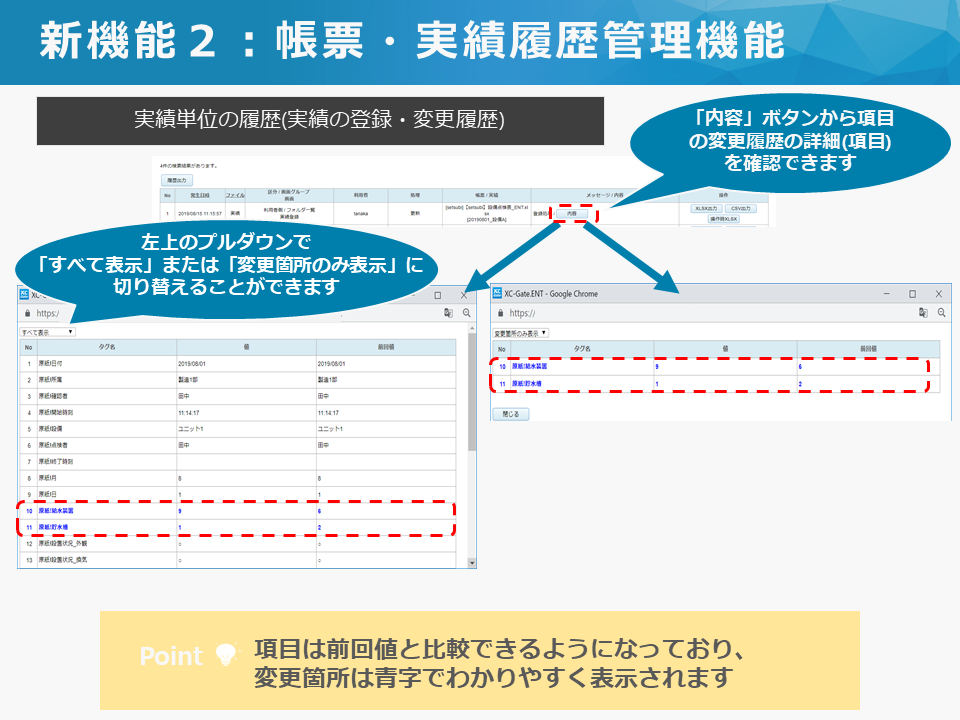
Task: Click blue row 11 原紙!貯水槽 in left window
Action: [x=237, y=527]
